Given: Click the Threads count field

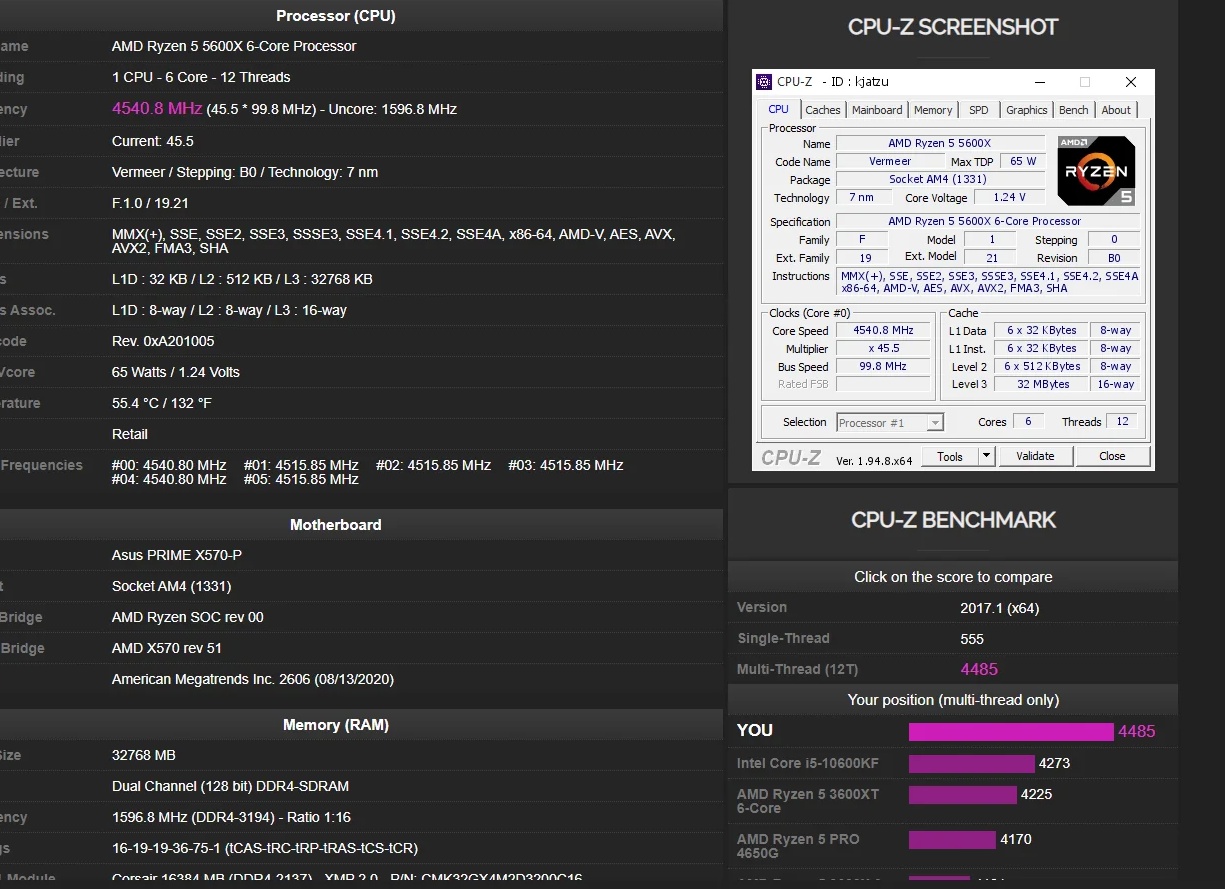Looking at the screenshot, I should click(1122, 422).
